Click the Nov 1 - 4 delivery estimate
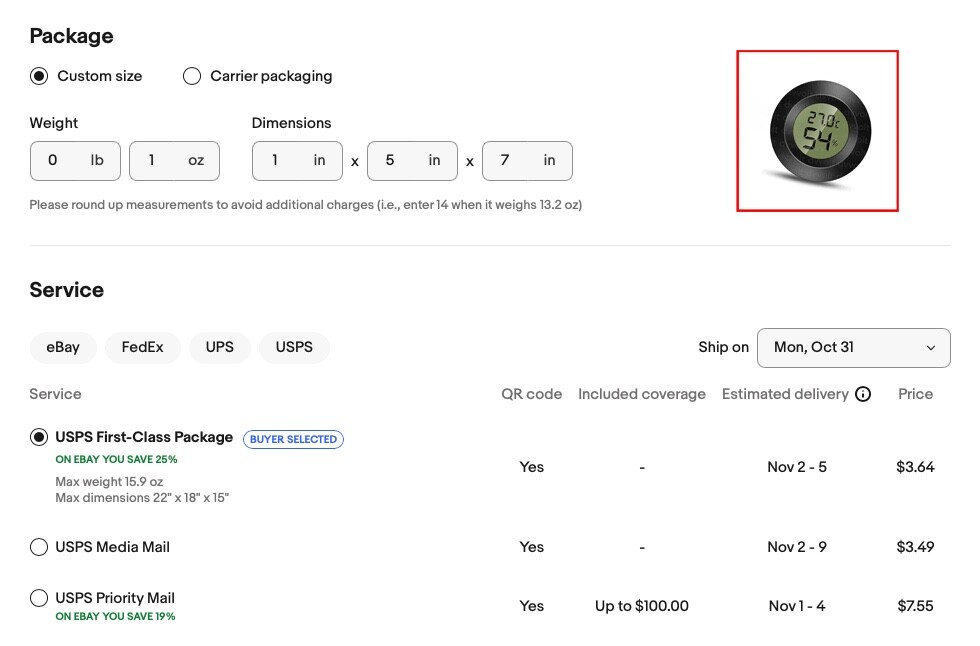 click(797, 605)
